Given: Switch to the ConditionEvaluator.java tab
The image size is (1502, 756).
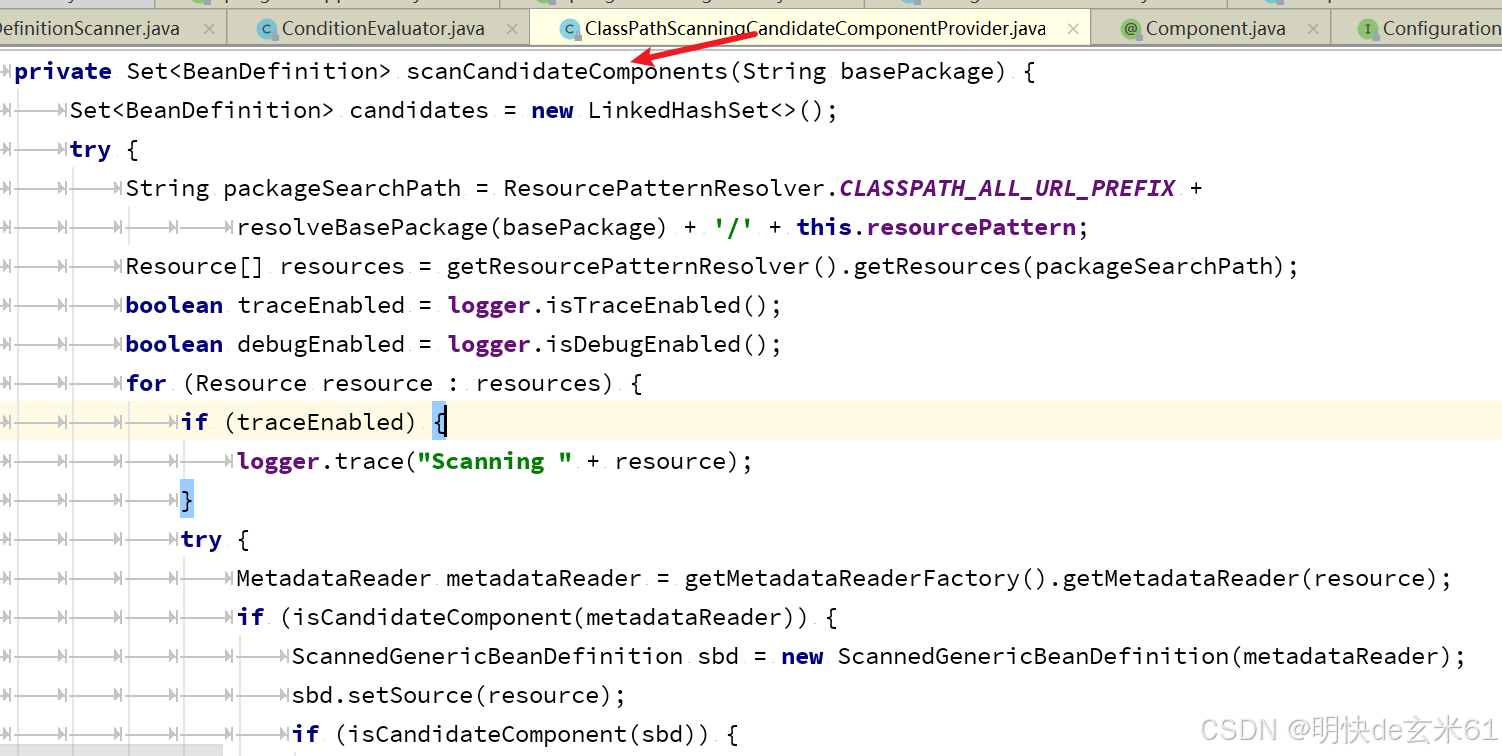Looking at the screenshot, I should tap(382, 29).
